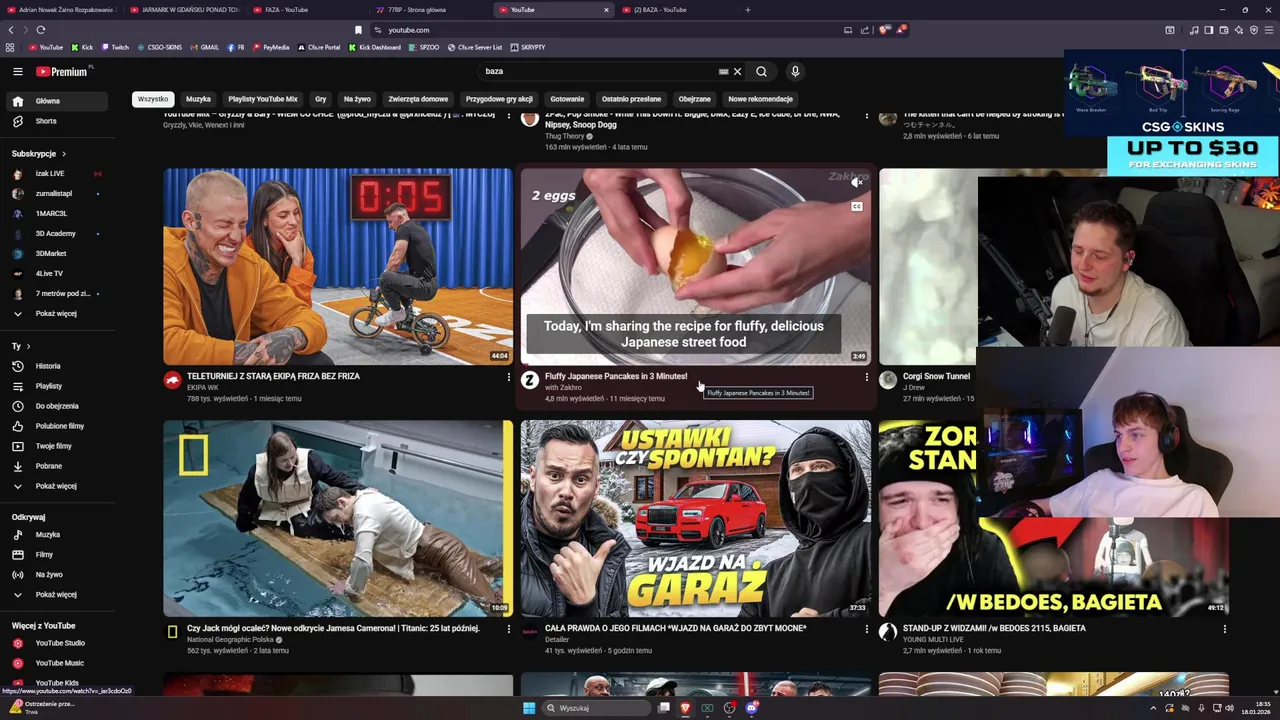The image size is (1280, 720).
Task: Click the magnifier search button
Action: [761, 71]
